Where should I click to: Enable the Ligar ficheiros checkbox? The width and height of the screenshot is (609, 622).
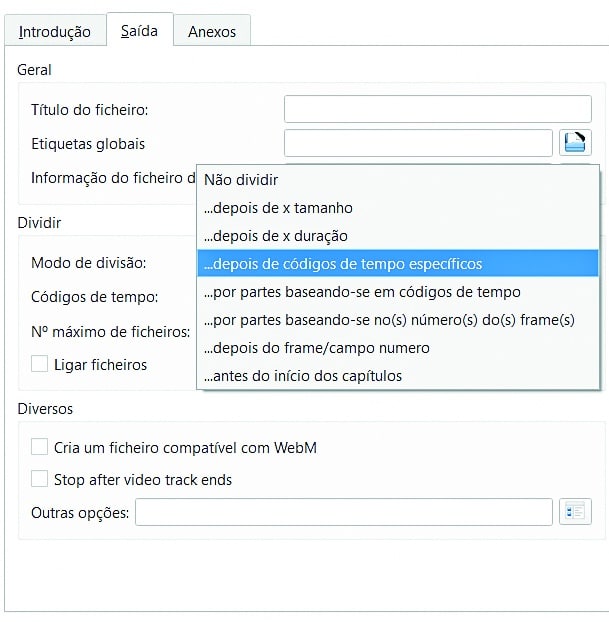click(40, 364)
